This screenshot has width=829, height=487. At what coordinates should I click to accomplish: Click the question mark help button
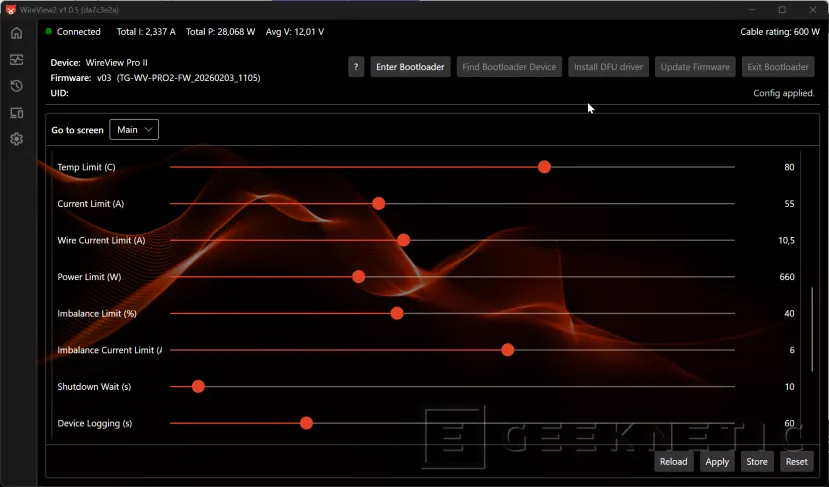(x=356, y=67)
